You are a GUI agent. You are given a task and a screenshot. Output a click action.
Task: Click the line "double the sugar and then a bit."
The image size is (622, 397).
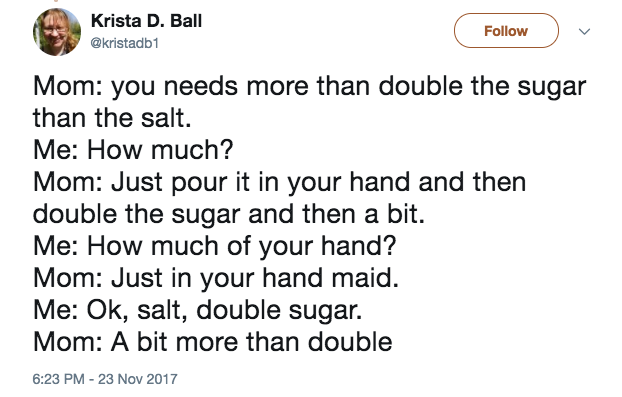(x=229, y=214)
